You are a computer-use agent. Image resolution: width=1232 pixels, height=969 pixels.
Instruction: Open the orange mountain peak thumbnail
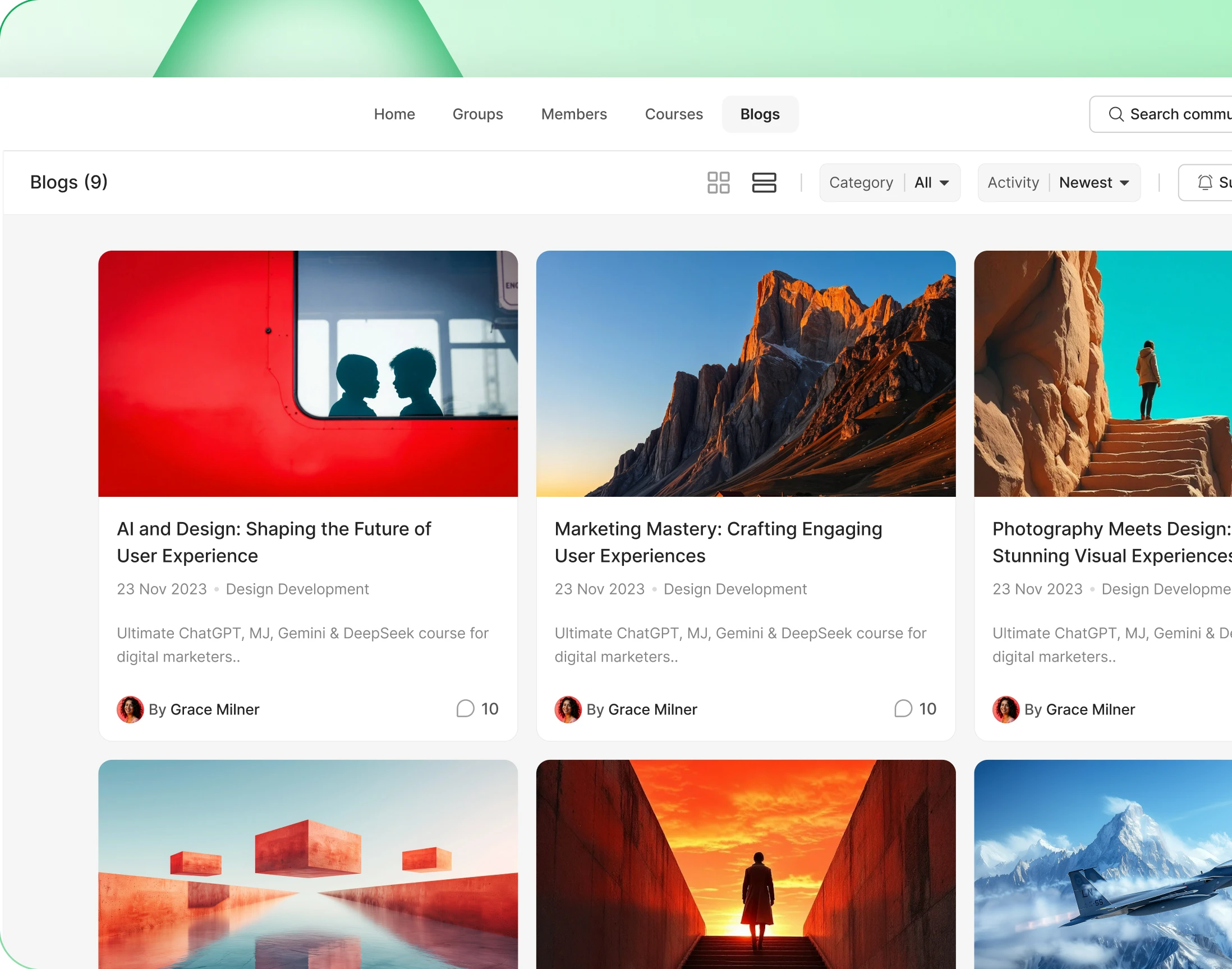point(746,374)
